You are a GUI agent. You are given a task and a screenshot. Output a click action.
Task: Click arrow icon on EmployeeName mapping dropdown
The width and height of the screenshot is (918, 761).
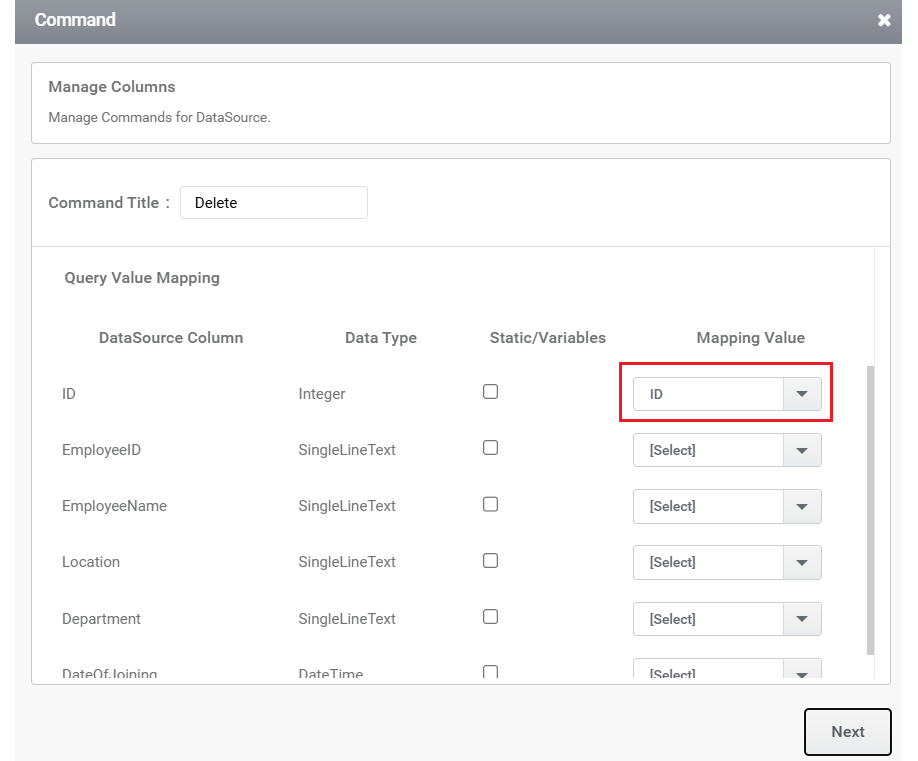(802, 506)
